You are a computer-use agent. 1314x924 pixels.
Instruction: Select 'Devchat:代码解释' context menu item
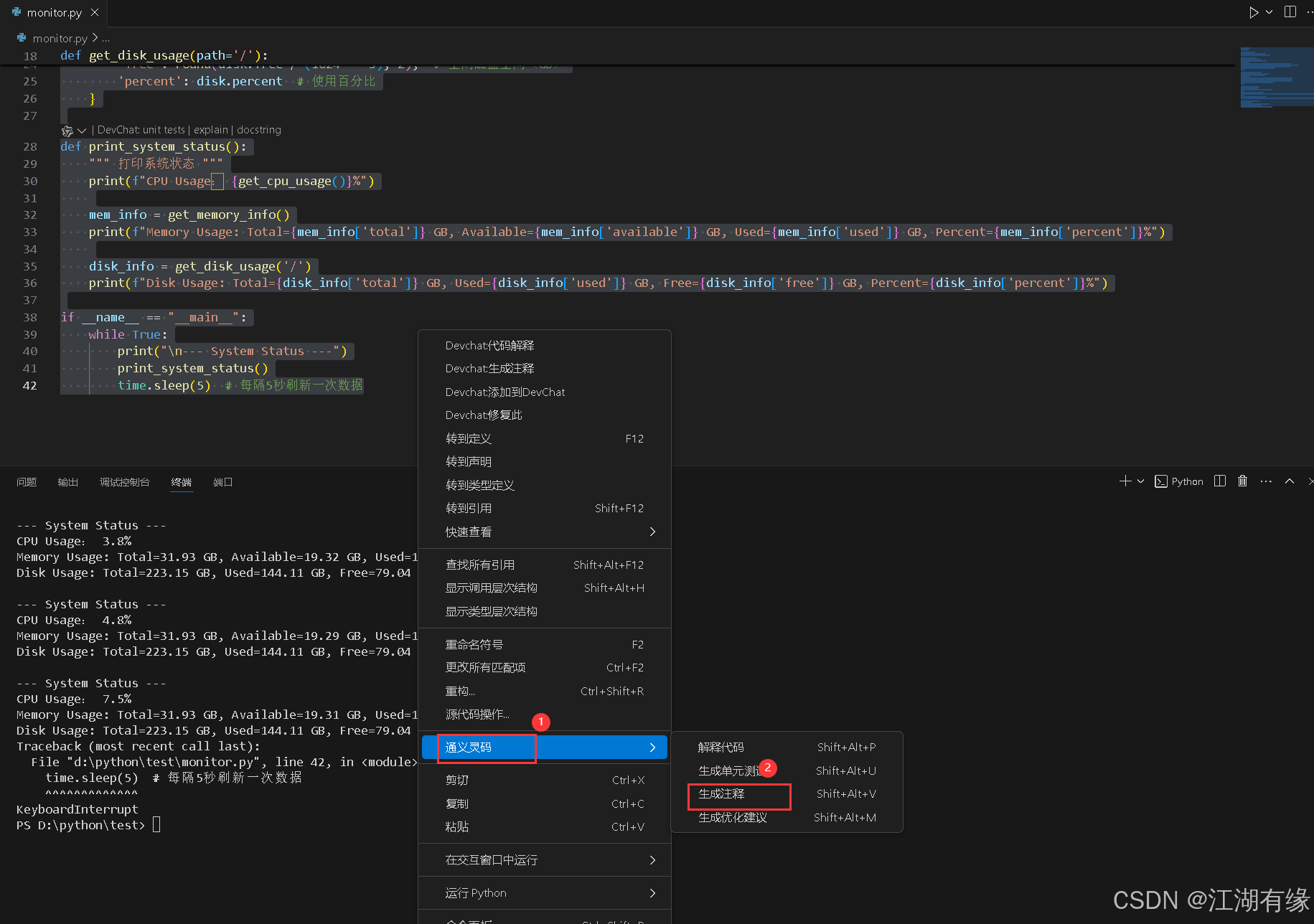pyautogui.click(x=545, y=346)
